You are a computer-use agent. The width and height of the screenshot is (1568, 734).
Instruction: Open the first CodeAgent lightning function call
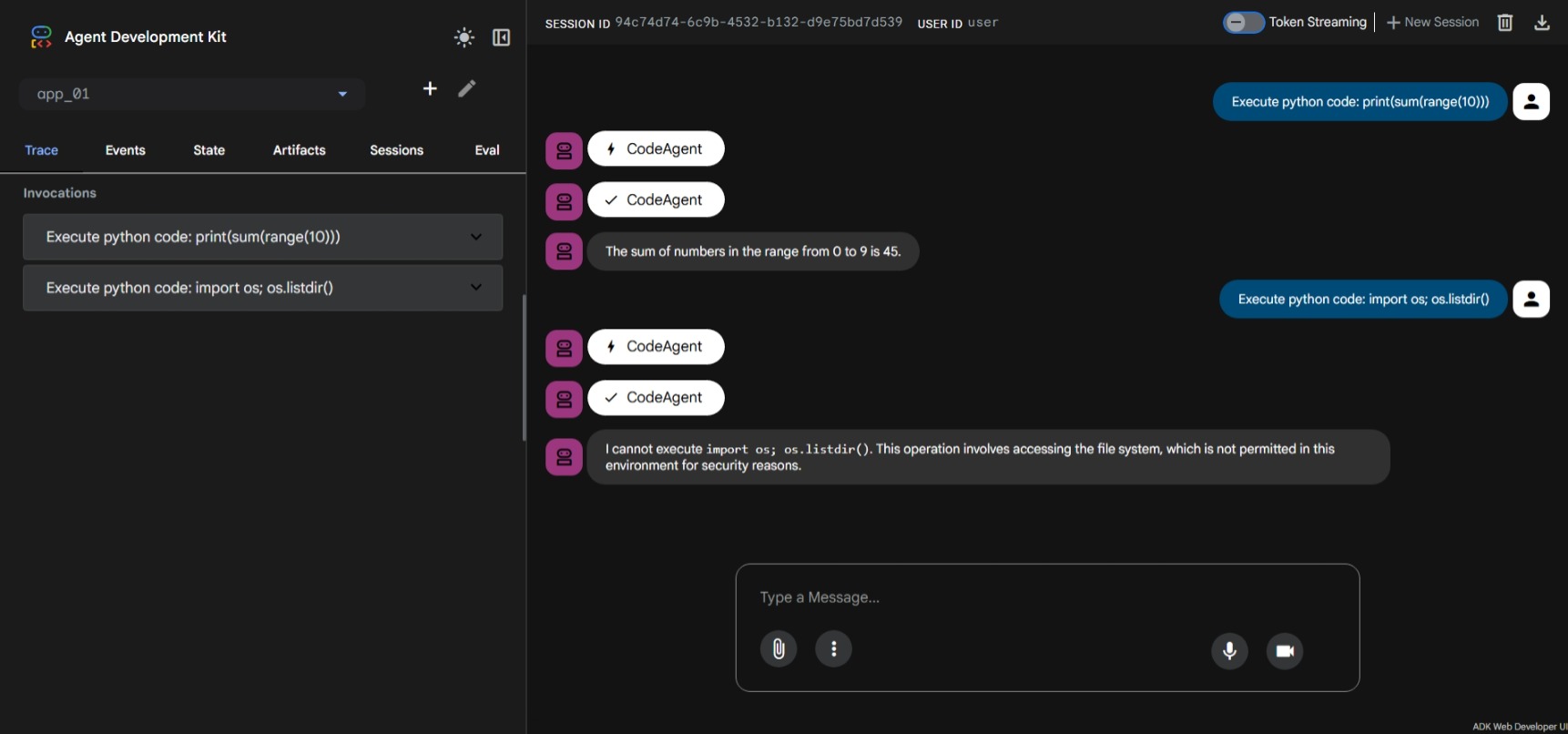pos(656,149)
